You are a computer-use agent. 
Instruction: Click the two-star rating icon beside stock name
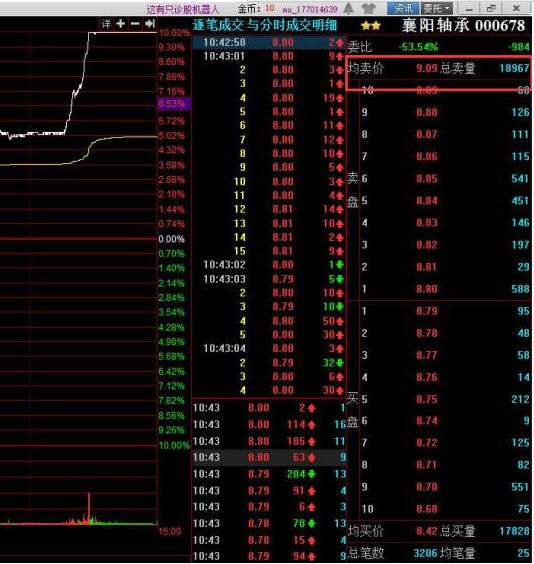pyautogui.click(x=371, y=26)
